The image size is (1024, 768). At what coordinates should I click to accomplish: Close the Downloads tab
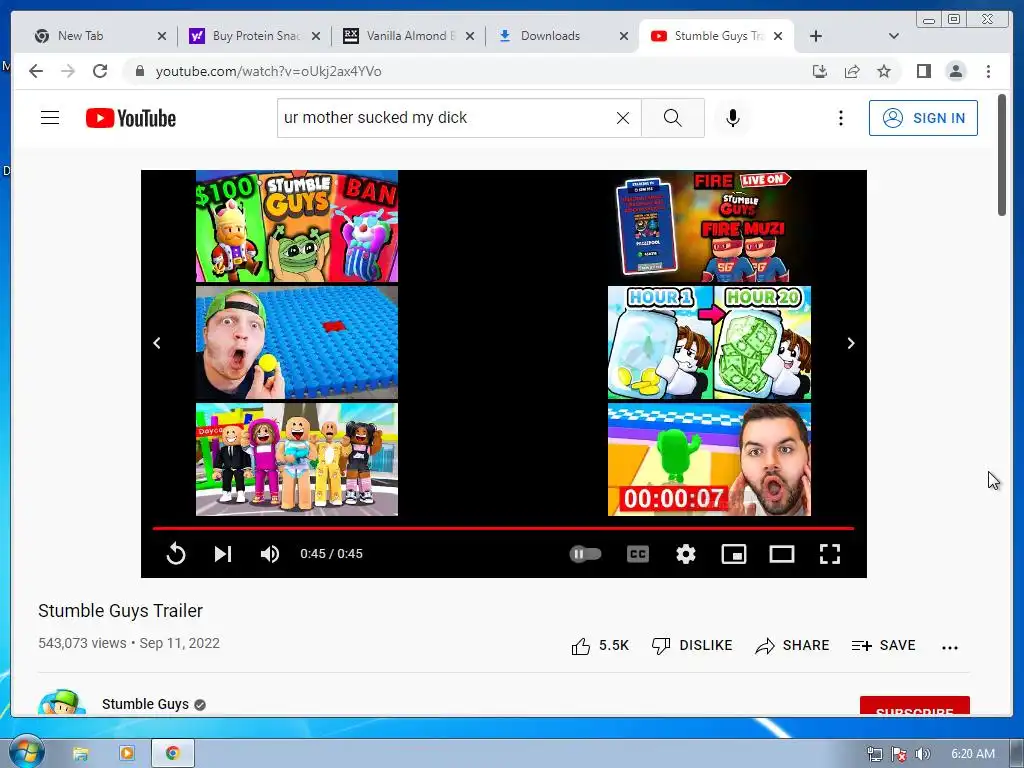pos(624,36)
